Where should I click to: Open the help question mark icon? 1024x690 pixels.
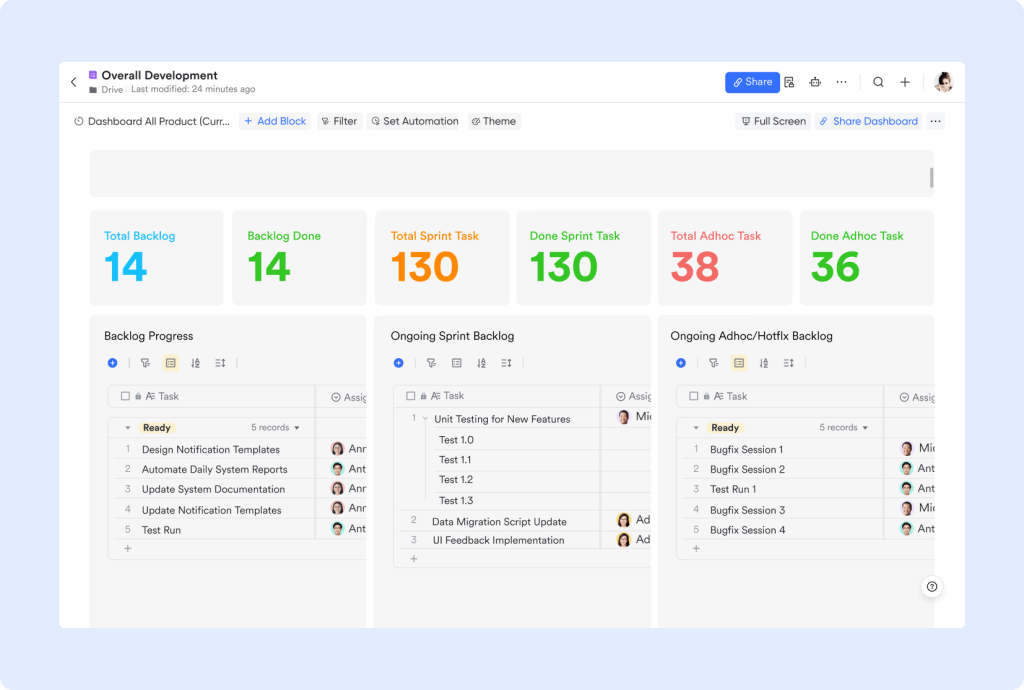coord(932,586)
